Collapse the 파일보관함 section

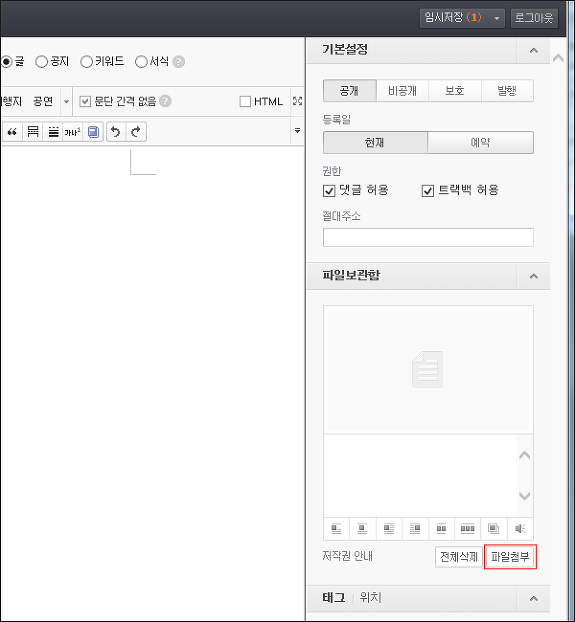[534, 276]
